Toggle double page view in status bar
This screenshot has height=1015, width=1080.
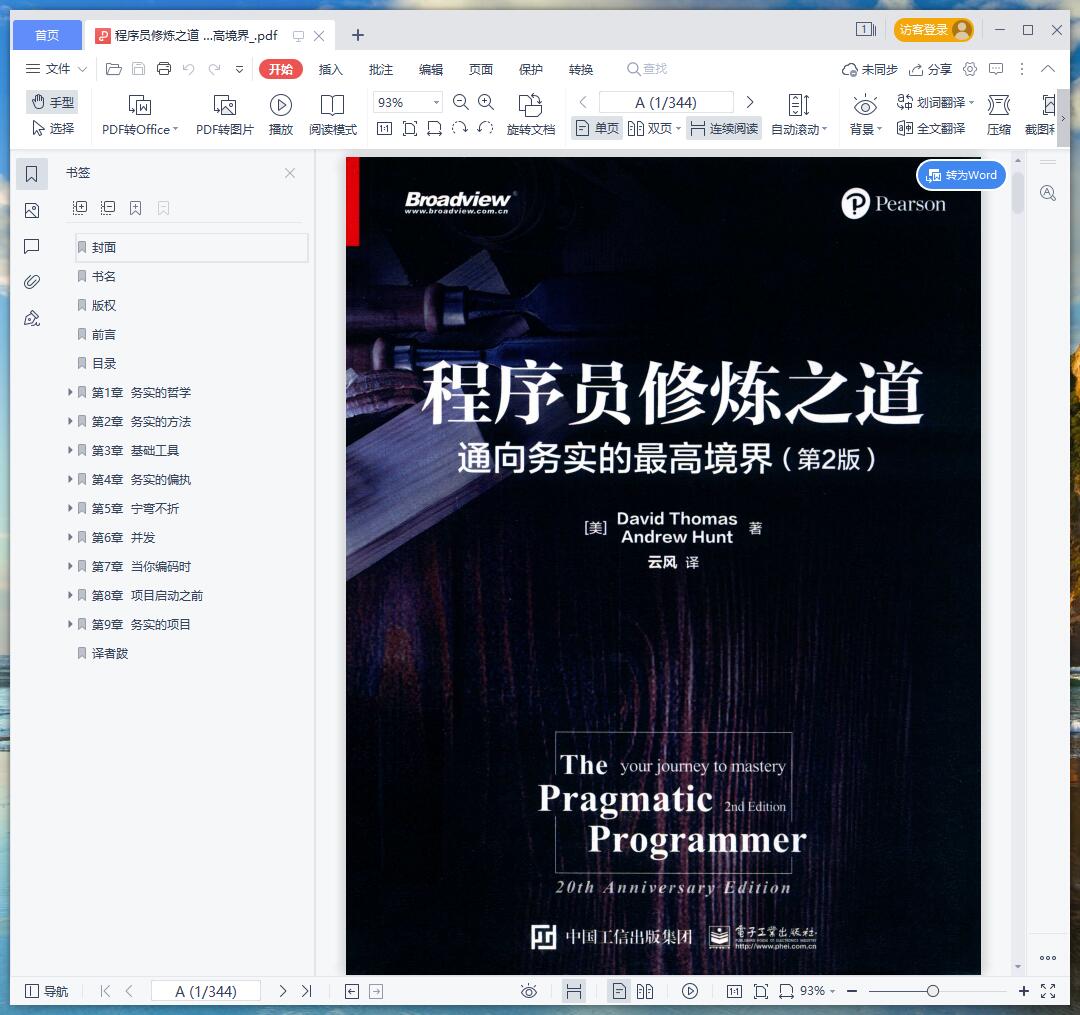[645, 991]
